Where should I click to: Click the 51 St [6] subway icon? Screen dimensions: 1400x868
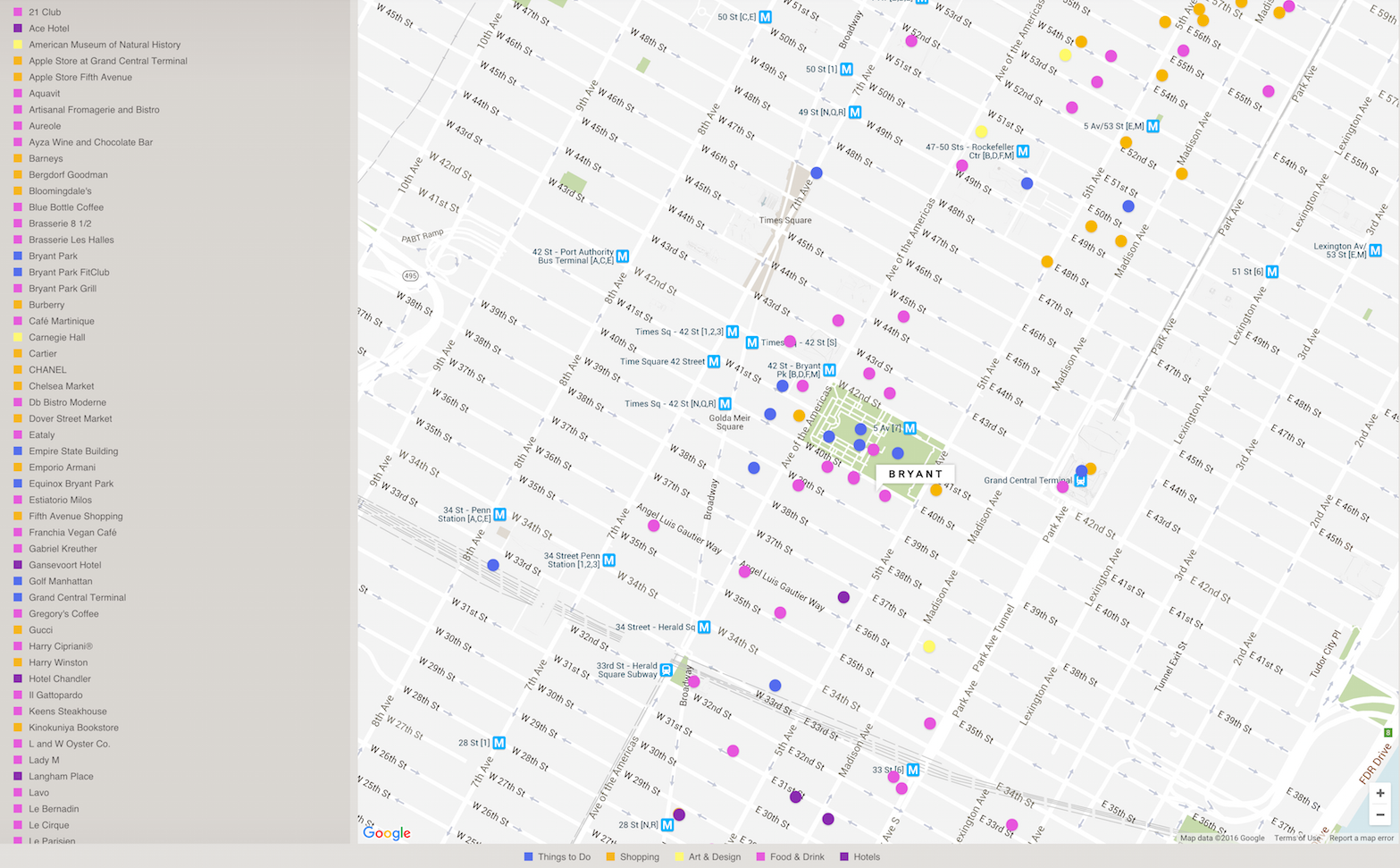click(x=1272, y=272)
